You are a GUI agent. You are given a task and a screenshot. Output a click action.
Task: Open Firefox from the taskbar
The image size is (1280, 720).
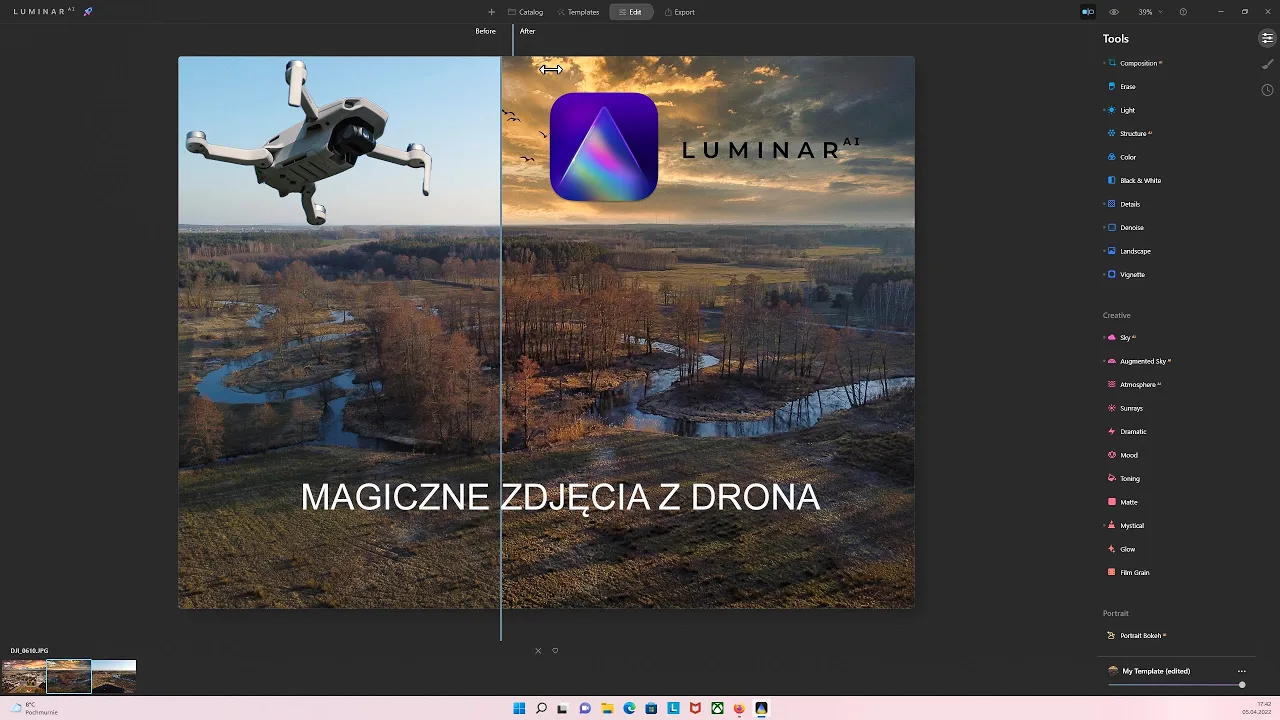tap(739, 708)
